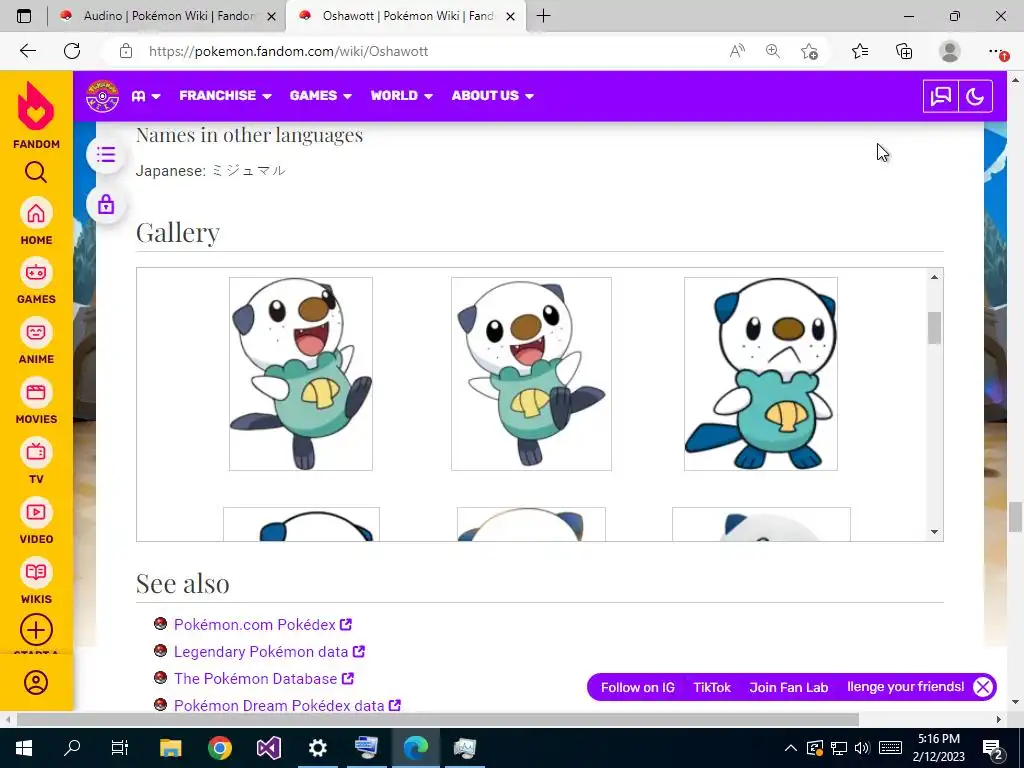Open the Favorites list icon

coord(860,51)
